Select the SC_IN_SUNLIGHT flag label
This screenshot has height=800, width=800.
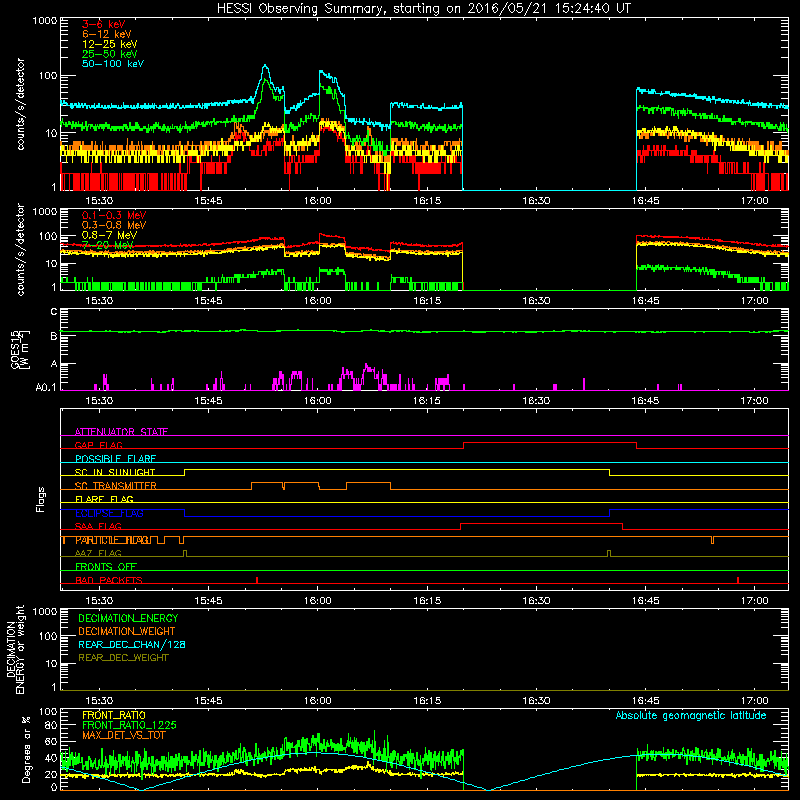tap(115, 472)
